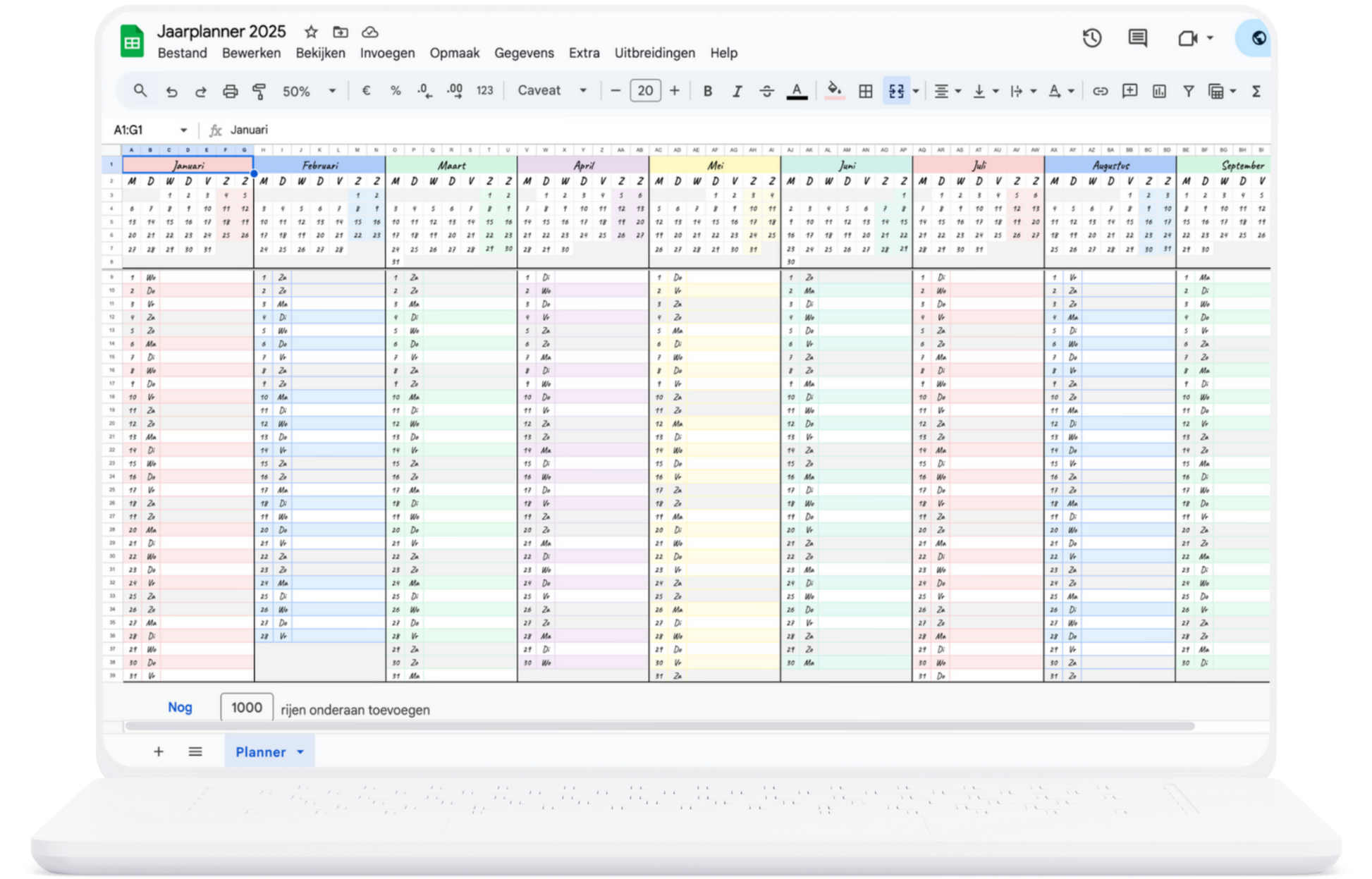The width and height of the screenshot is (1372, 879).
Task: Decrease font size with minus button
Action: point(615,91)
